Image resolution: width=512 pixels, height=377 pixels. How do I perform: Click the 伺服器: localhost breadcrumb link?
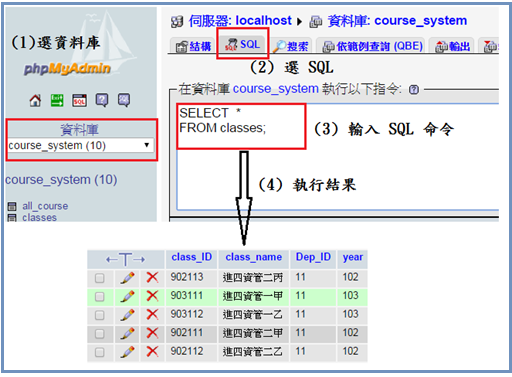coord(240,21)
